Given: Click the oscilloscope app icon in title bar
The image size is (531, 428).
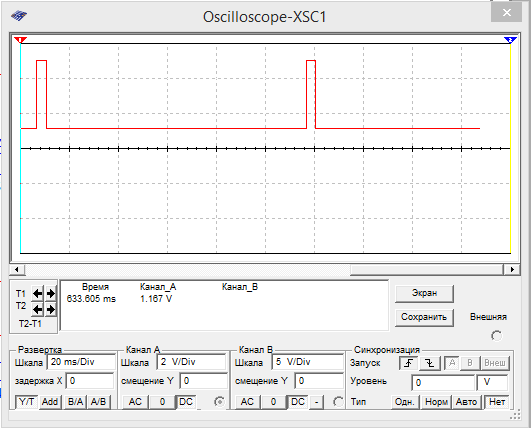Looking at the screenshot, I should point(19,15).
